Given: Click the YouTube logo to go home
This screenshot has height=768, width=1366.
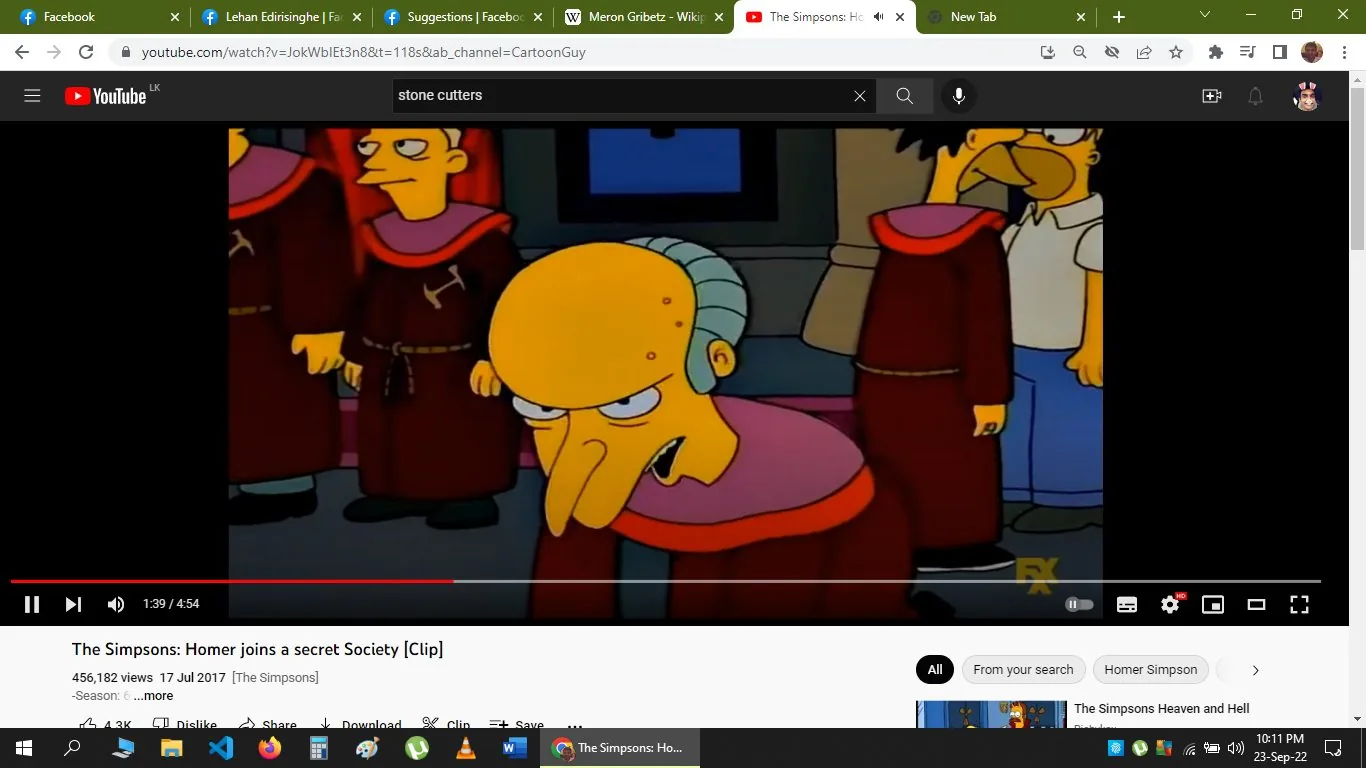Looking at the screenshot, I should click(x=103, y=96).
